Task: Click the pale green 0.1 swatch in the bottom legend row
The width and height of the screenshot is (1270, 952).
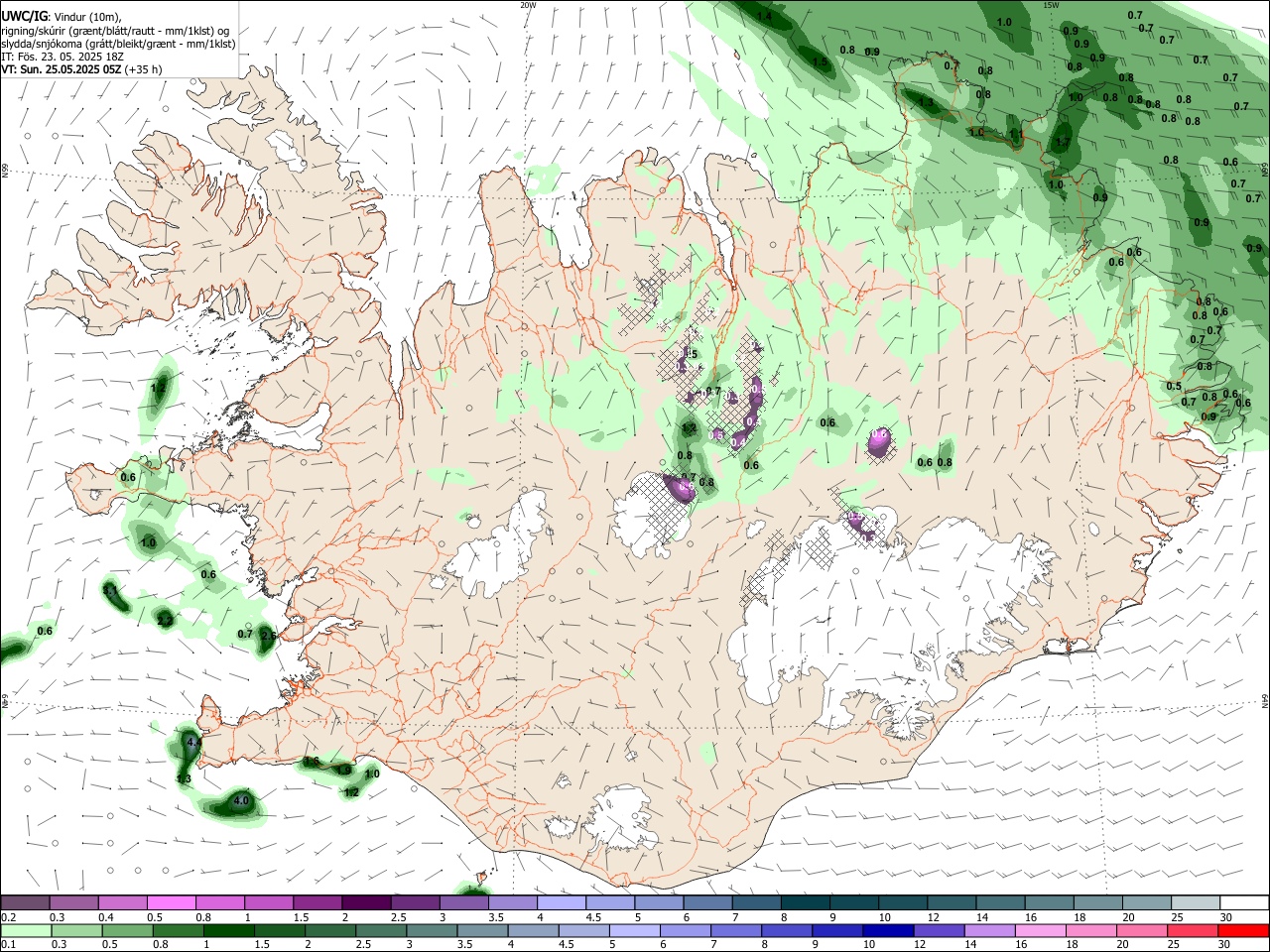Action: pos(25,930)
